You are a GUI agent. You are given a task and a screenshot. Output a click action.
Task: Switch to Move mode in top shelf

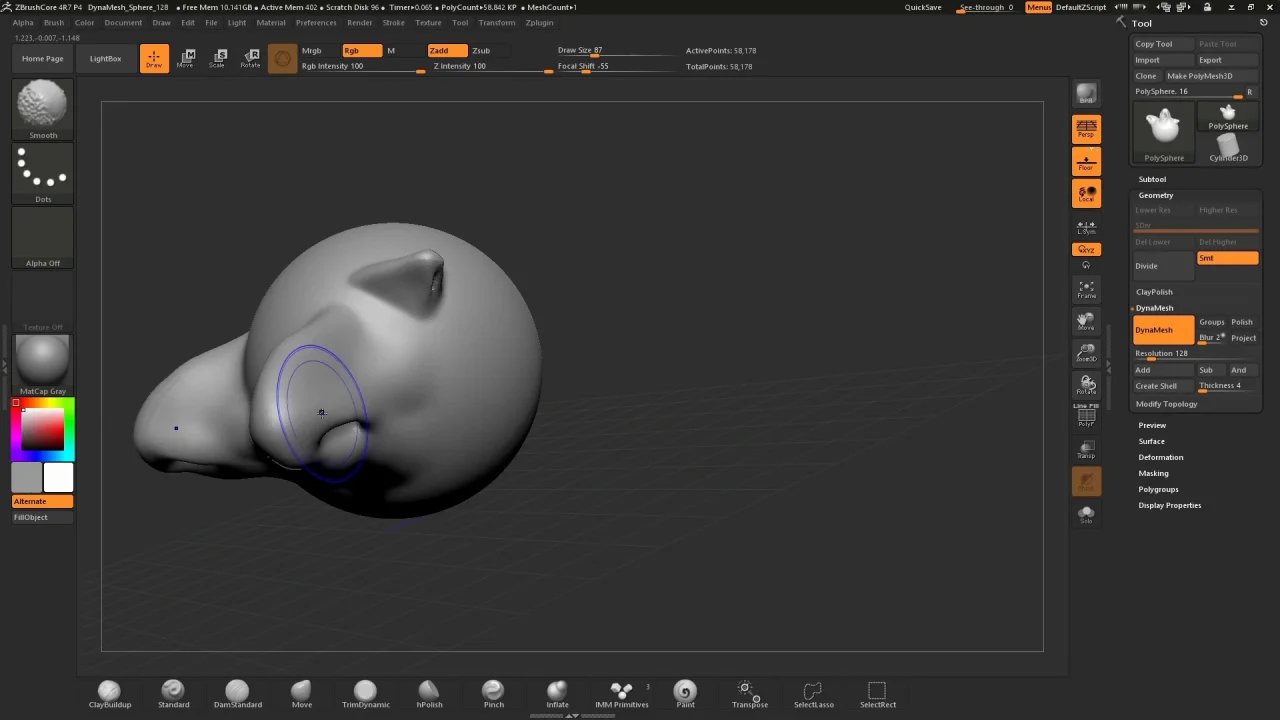pyautogui.click(x=186, y=58)
